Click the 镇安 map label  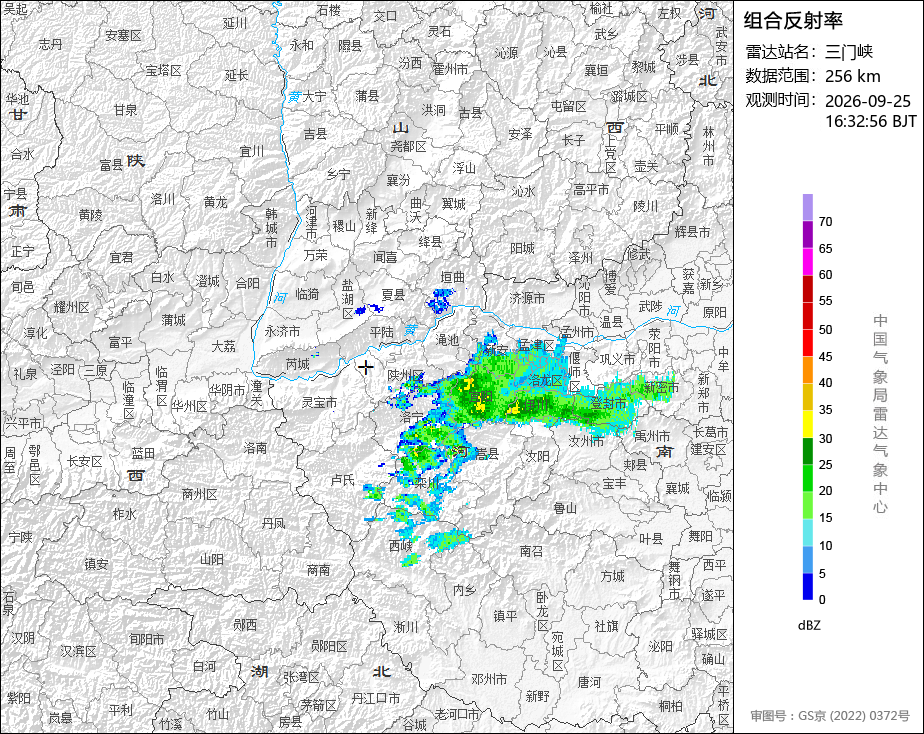(x=96, y=564)
